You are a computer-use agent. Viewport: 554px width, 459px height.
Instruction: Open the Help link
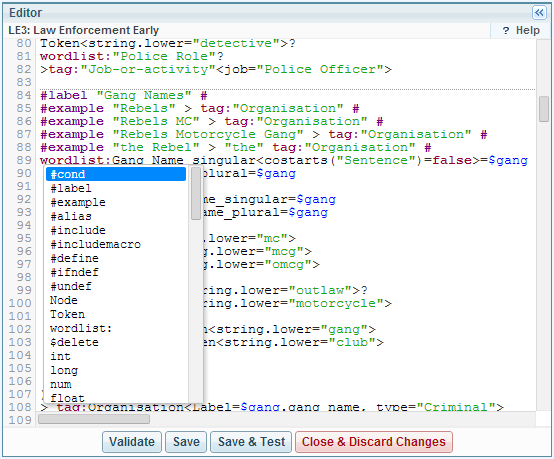(521, 31)
